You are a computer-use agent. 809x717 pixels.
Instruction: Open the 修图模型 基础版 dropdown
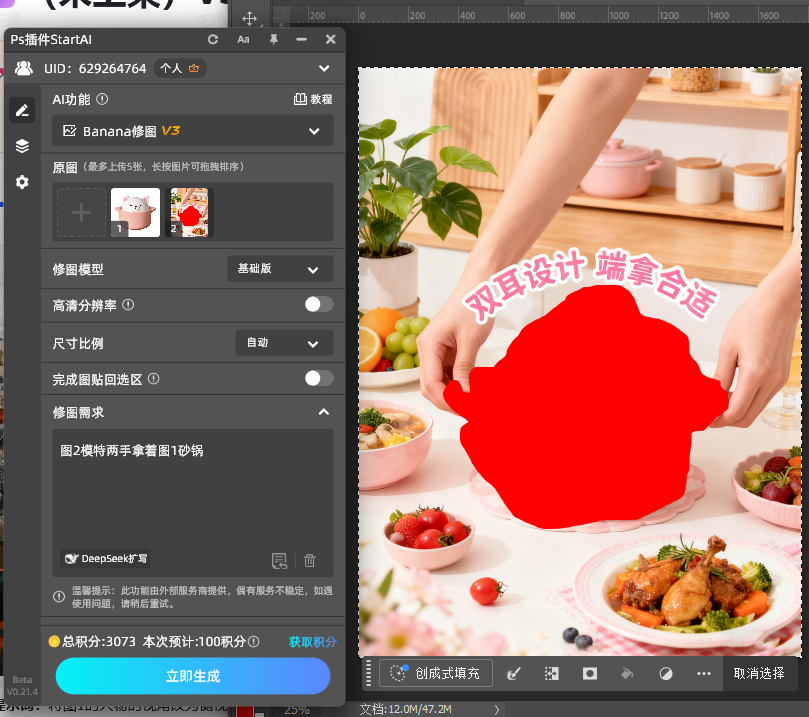280,269
